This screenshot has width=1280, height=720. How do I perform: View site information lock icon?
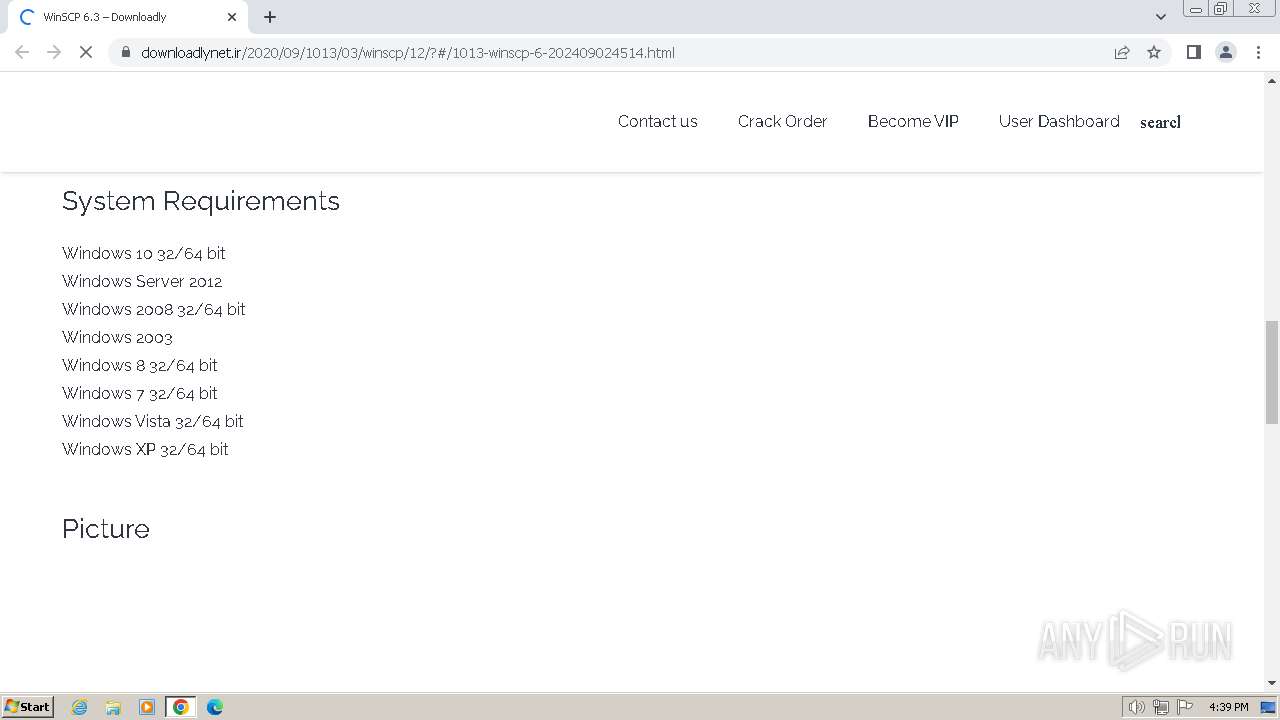coord(125,52)
